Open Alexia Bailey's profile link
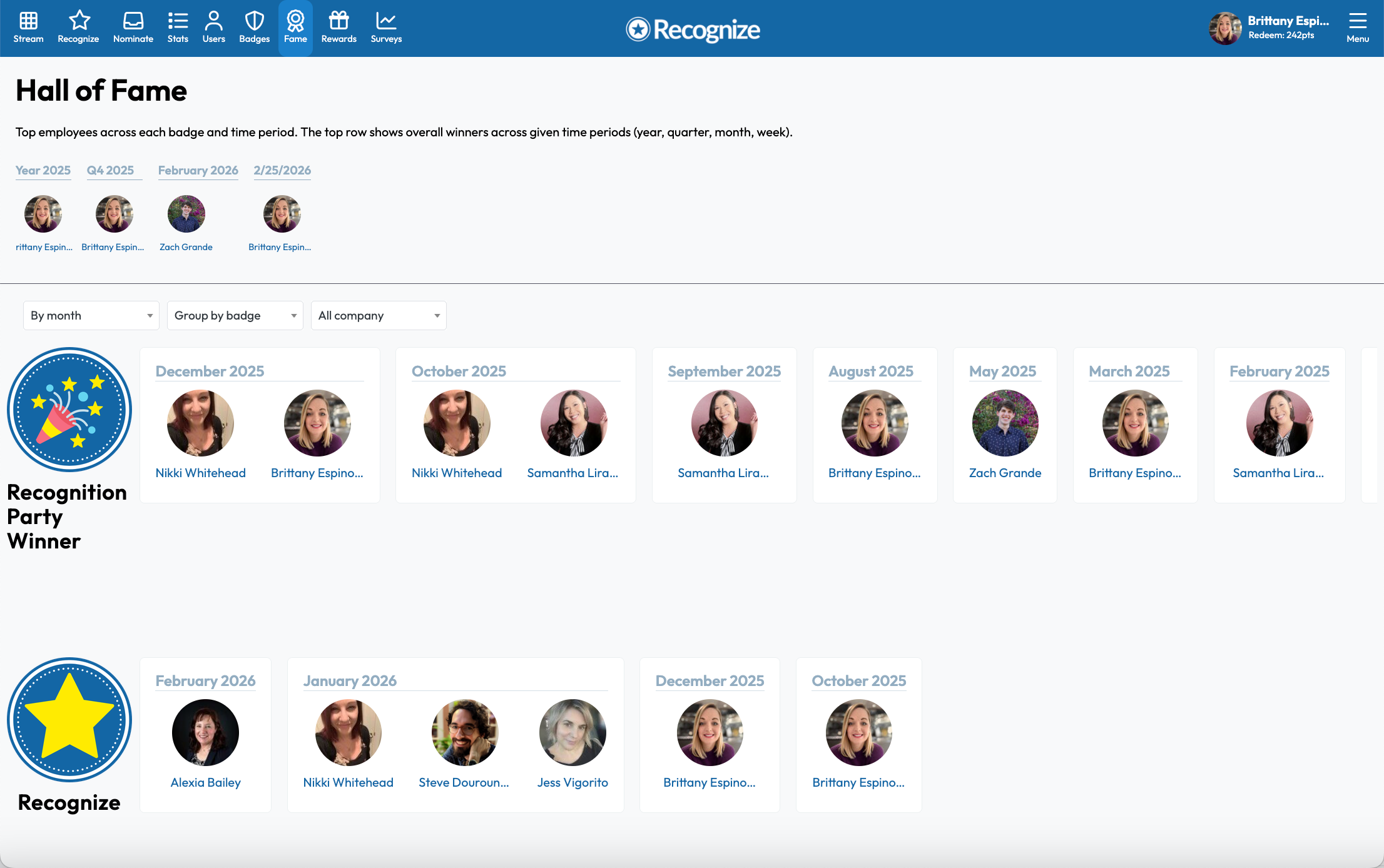The image size is (1384, 868). [x=205, y=782]
